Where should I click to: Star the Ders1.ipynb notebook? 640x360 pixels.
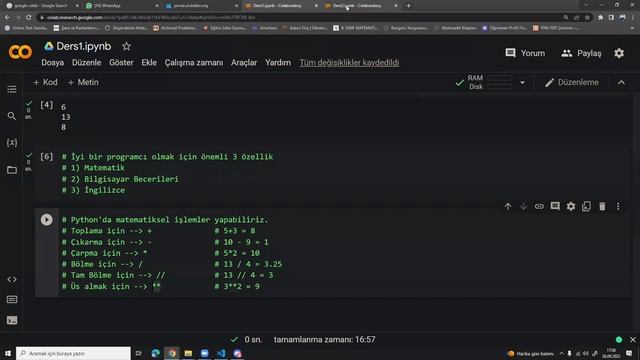pos(127,47)
